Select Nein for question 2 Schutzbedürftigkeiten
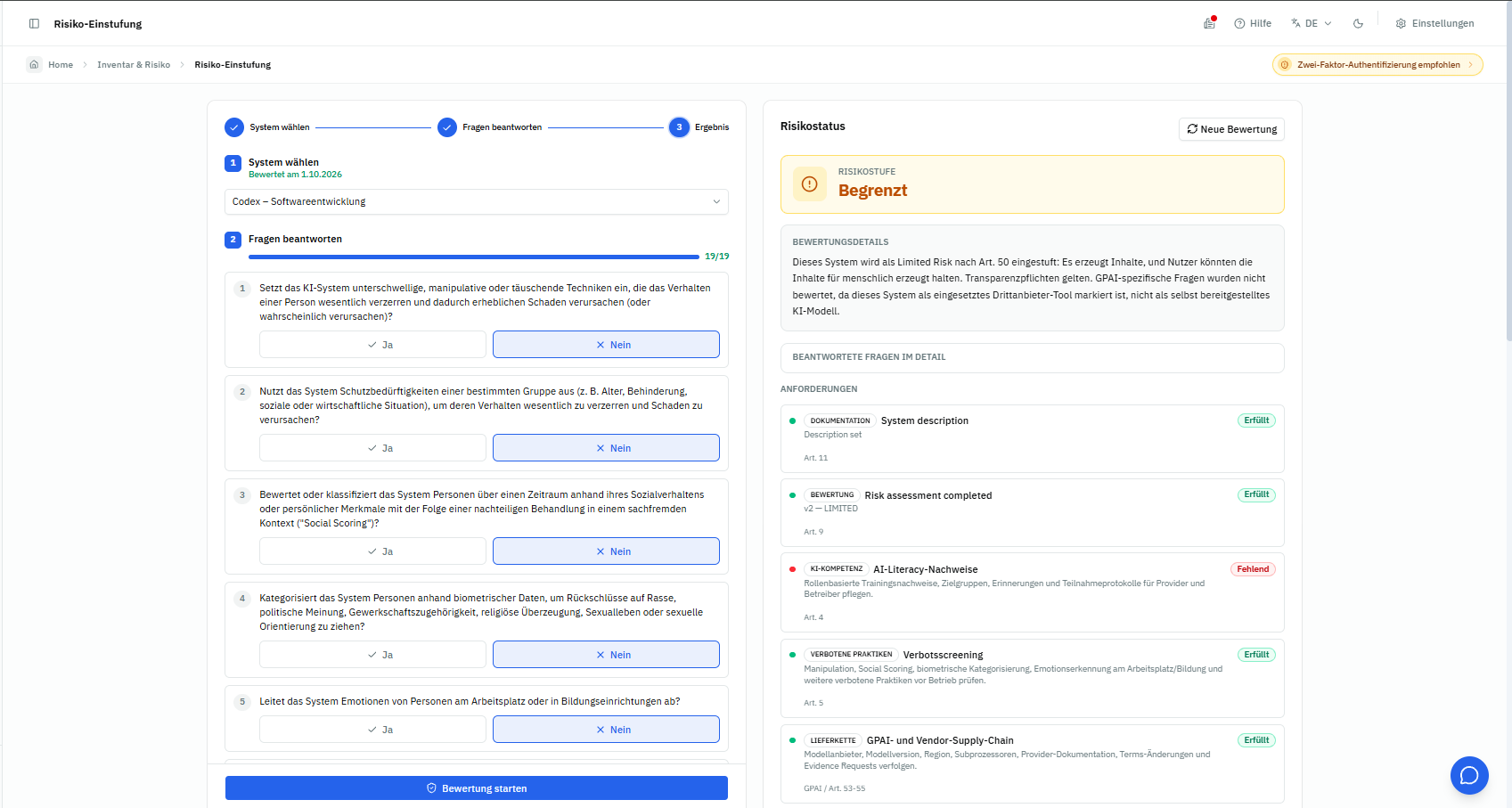 point(606,448)
